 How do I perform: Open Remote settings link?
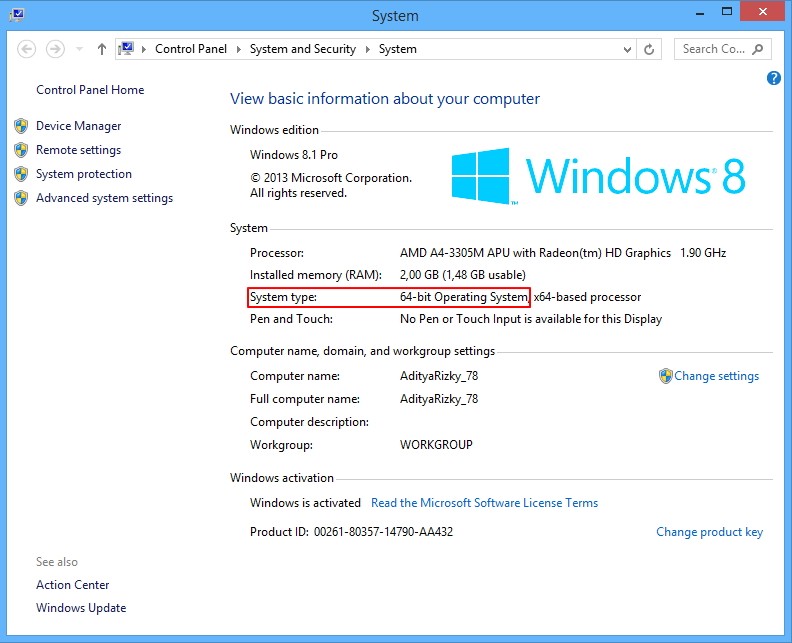coord(79,150)
